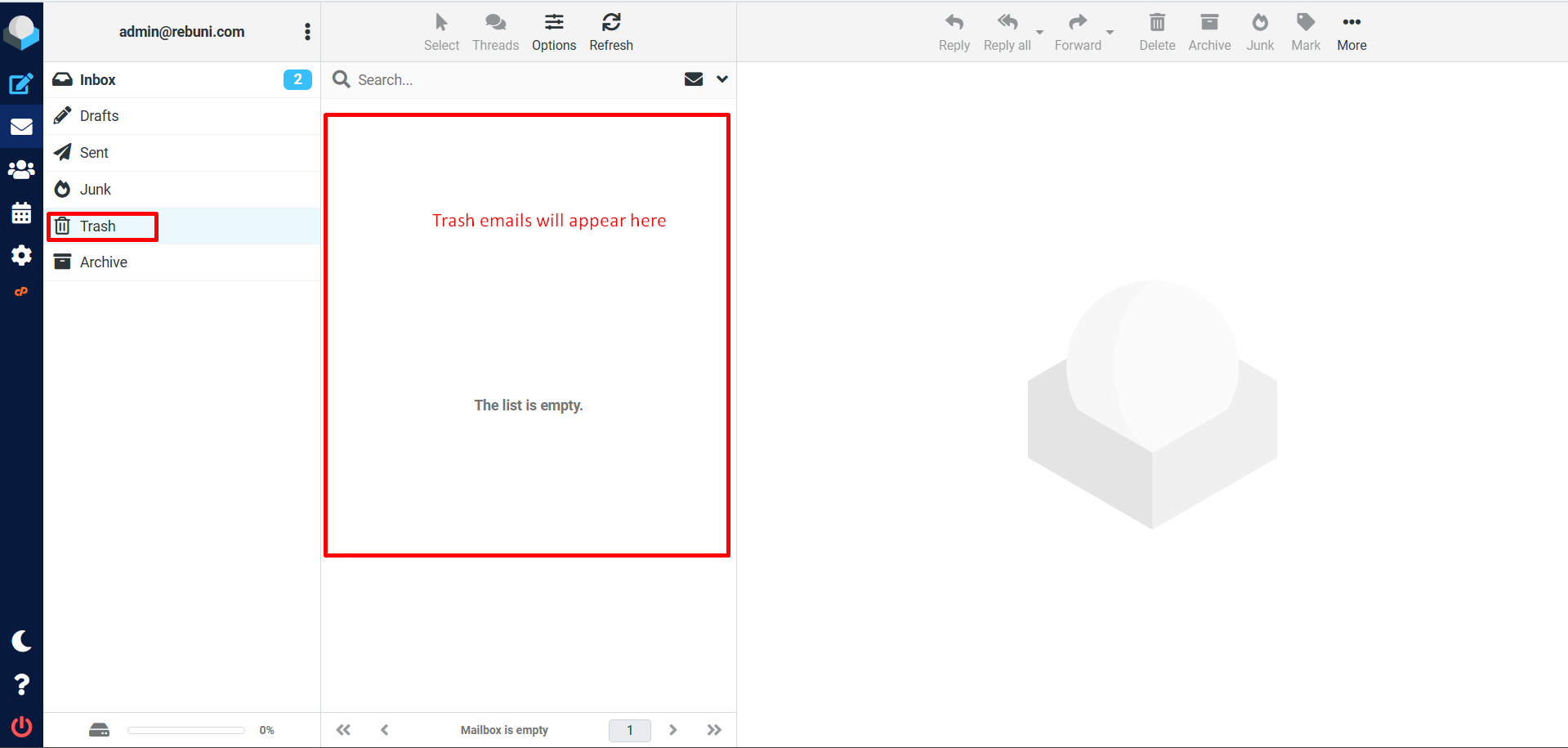Open the Calendar icon in sidebar
The image size is (1568, 748).
[x=21, y=213]
